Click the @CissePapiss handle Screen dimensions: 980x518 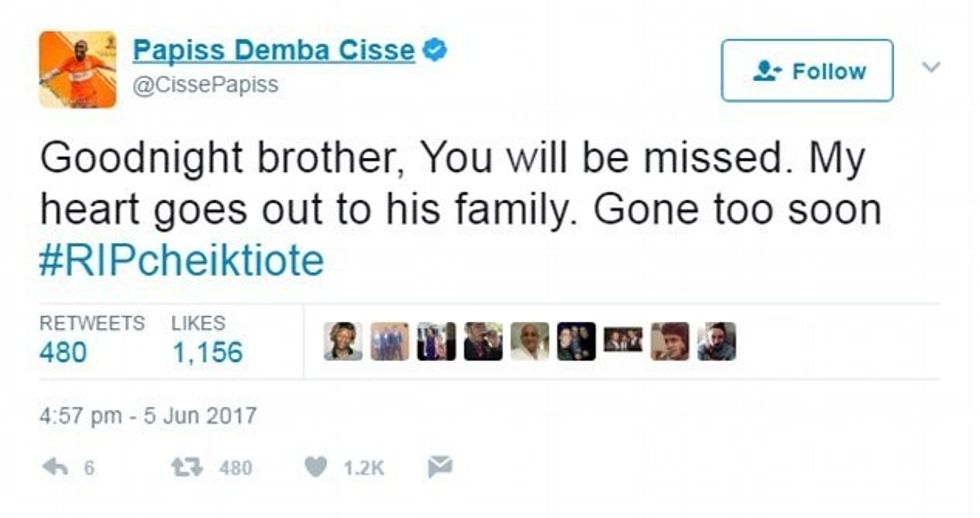click(x=205, y=85)
